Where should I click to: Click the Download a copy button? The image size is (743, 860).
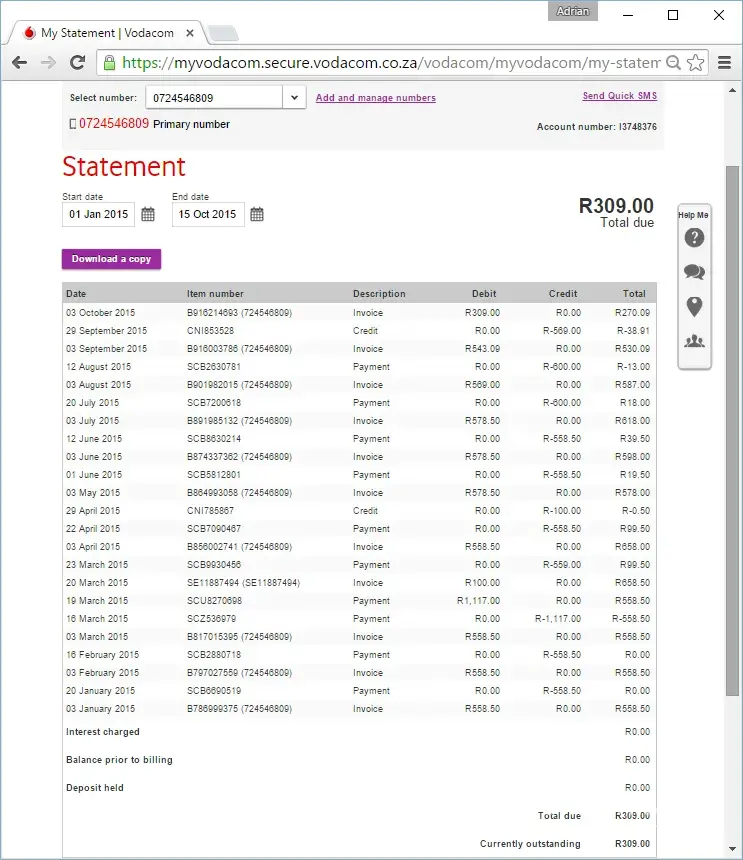tap(111, 259)
